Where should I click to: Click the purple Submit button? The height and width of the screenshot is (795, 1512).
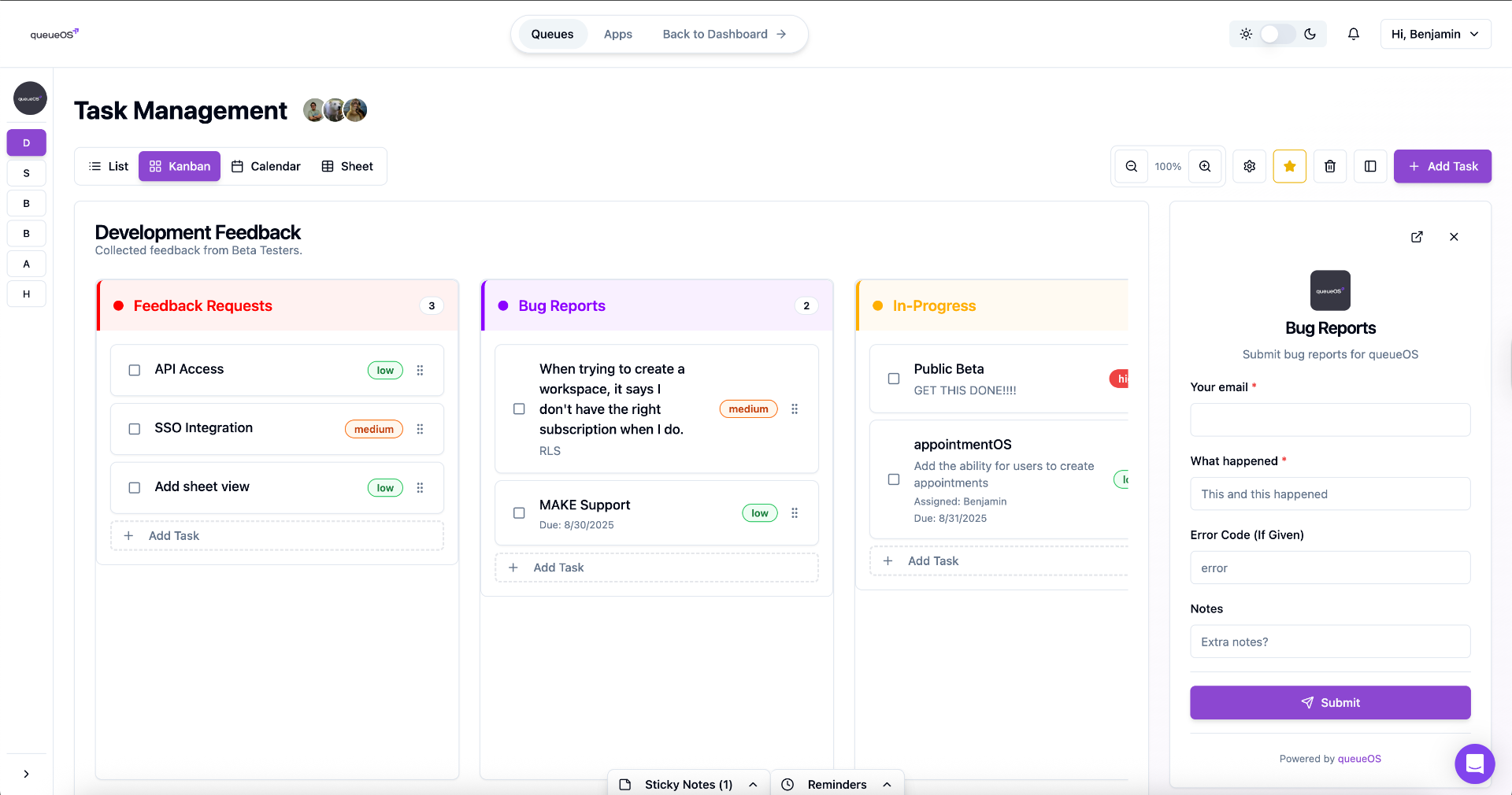(1330, 702)
